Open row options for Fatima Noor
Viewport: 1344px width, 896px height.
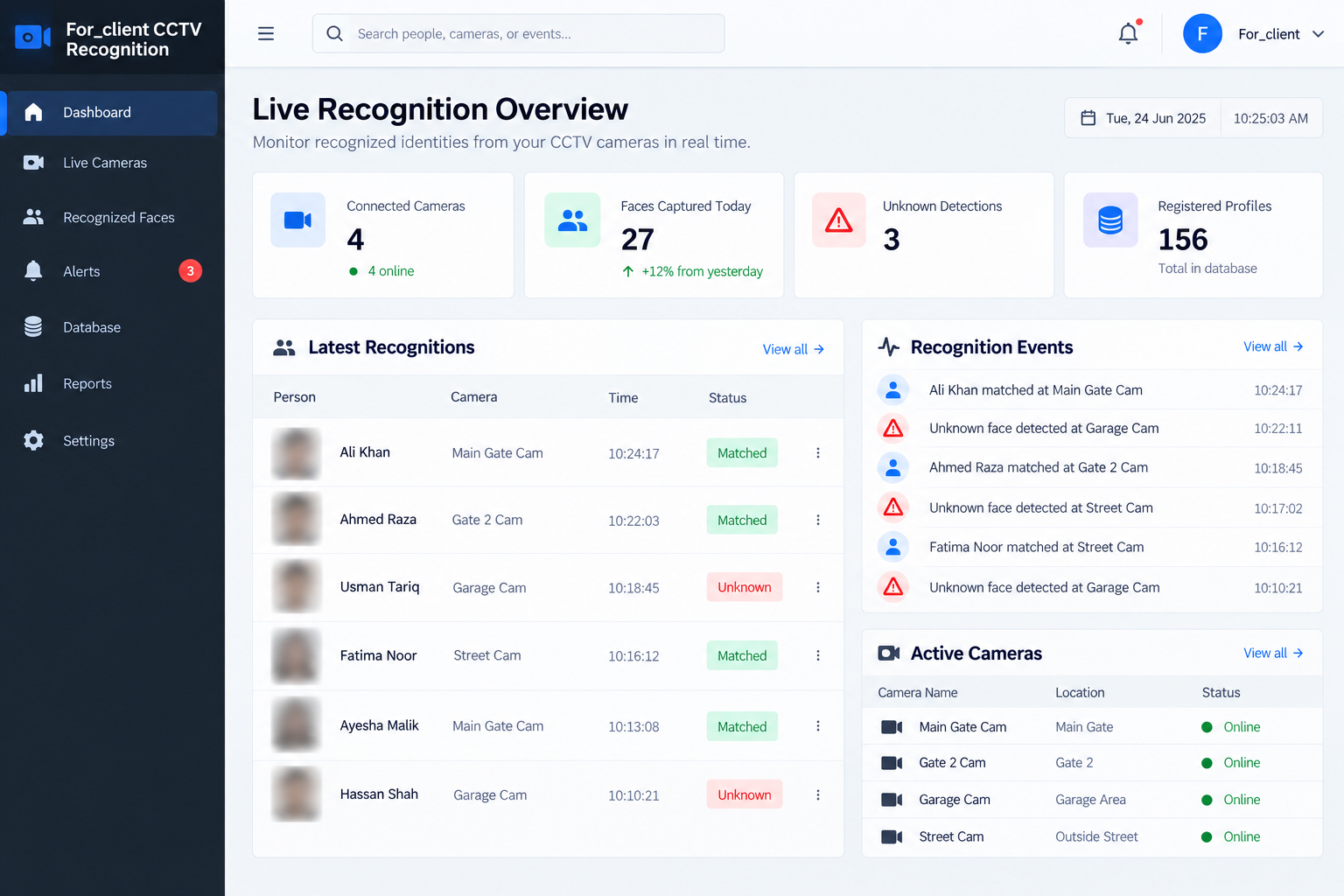pos(818,655)
